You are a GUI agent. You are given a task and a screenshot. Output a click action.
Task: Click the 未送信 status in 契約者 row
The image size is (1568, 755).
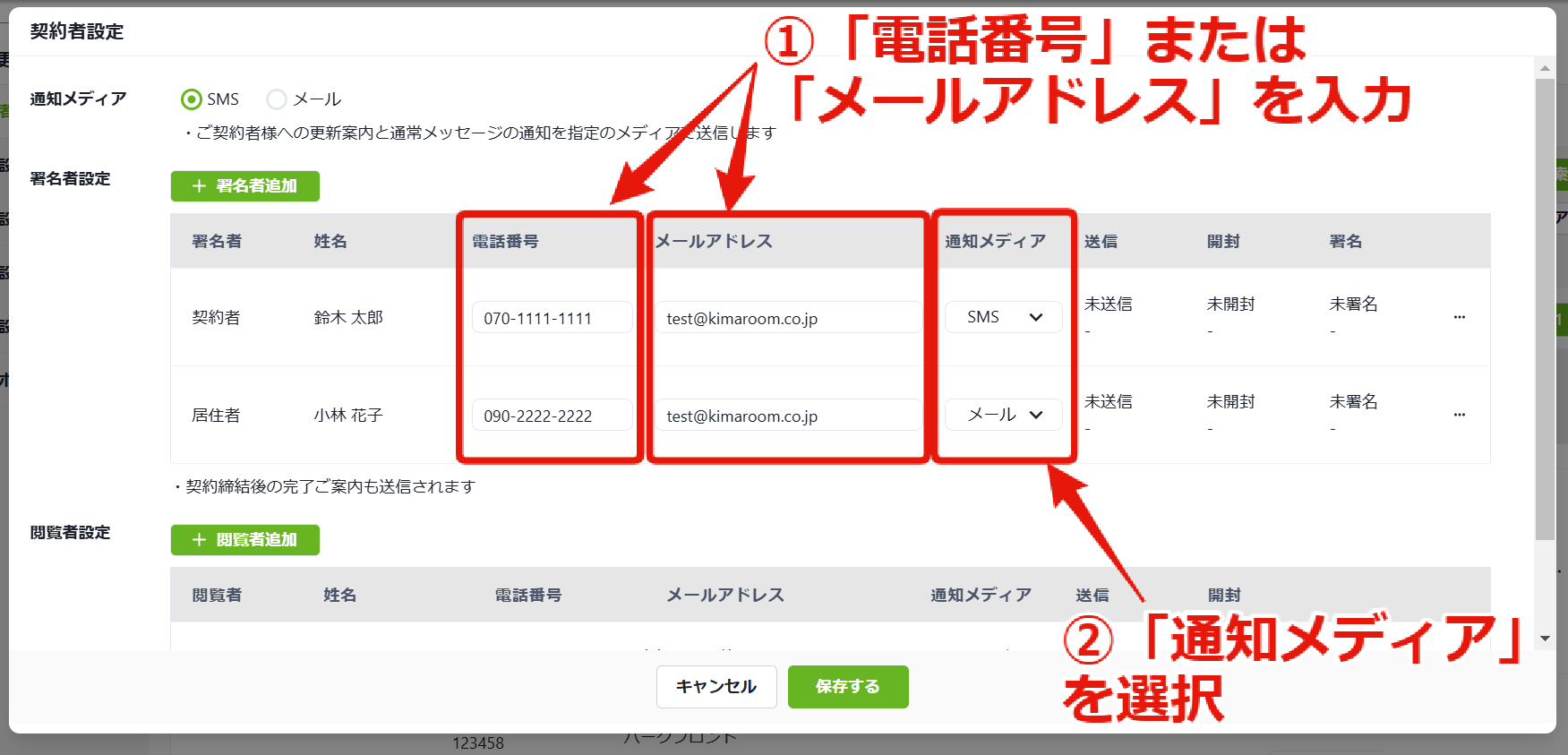point(1109,305)
